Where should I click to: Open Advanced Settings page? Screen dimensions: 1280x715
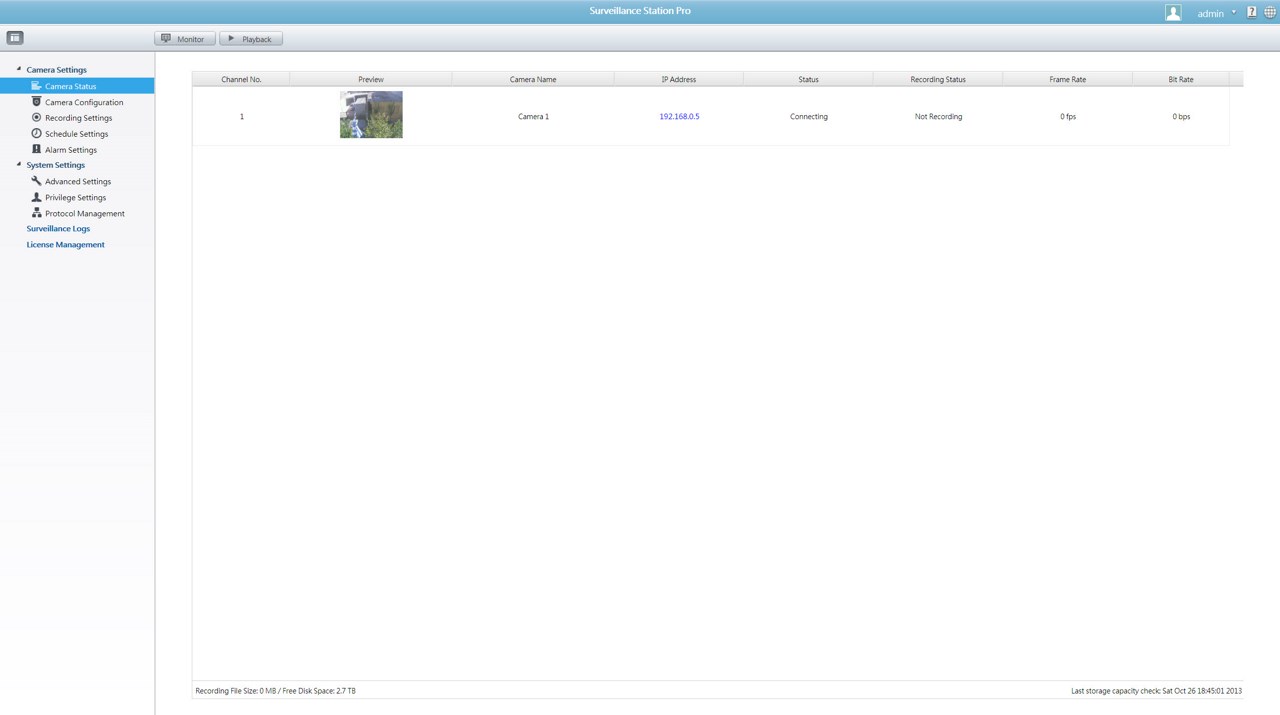78,182
